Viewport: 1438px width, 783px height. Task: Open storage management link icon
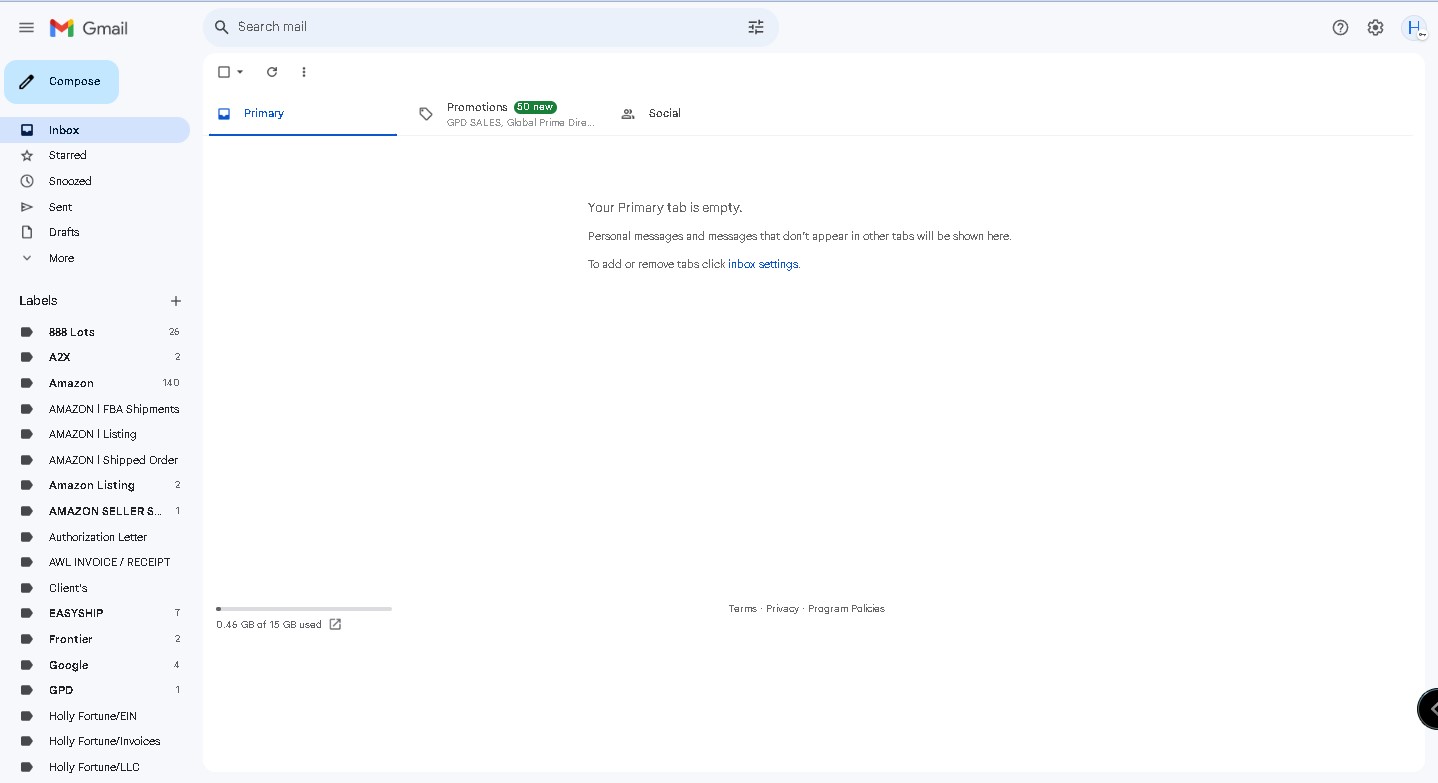click(335, 624)
